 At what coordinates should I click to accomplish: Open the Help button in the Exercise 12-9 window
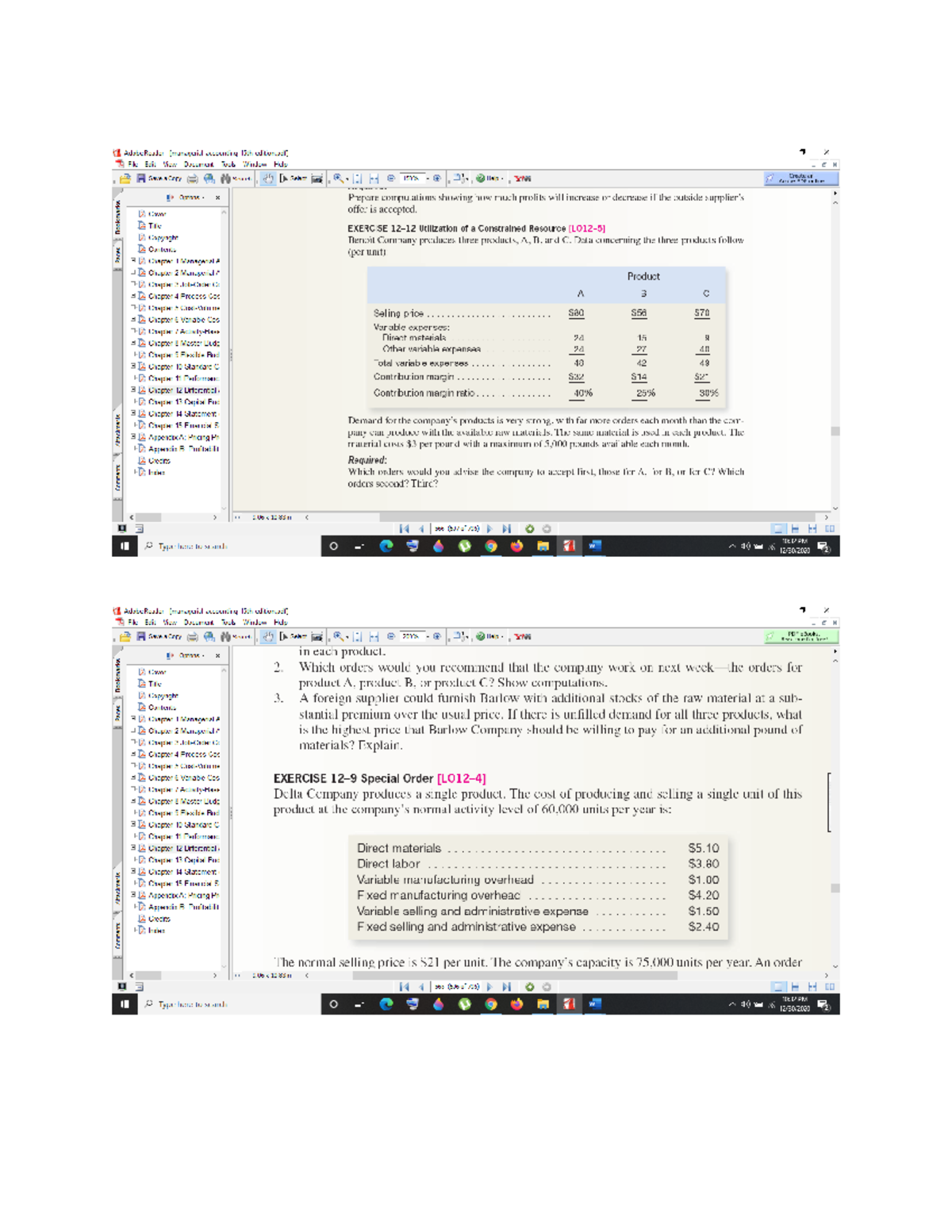[488, 637]
